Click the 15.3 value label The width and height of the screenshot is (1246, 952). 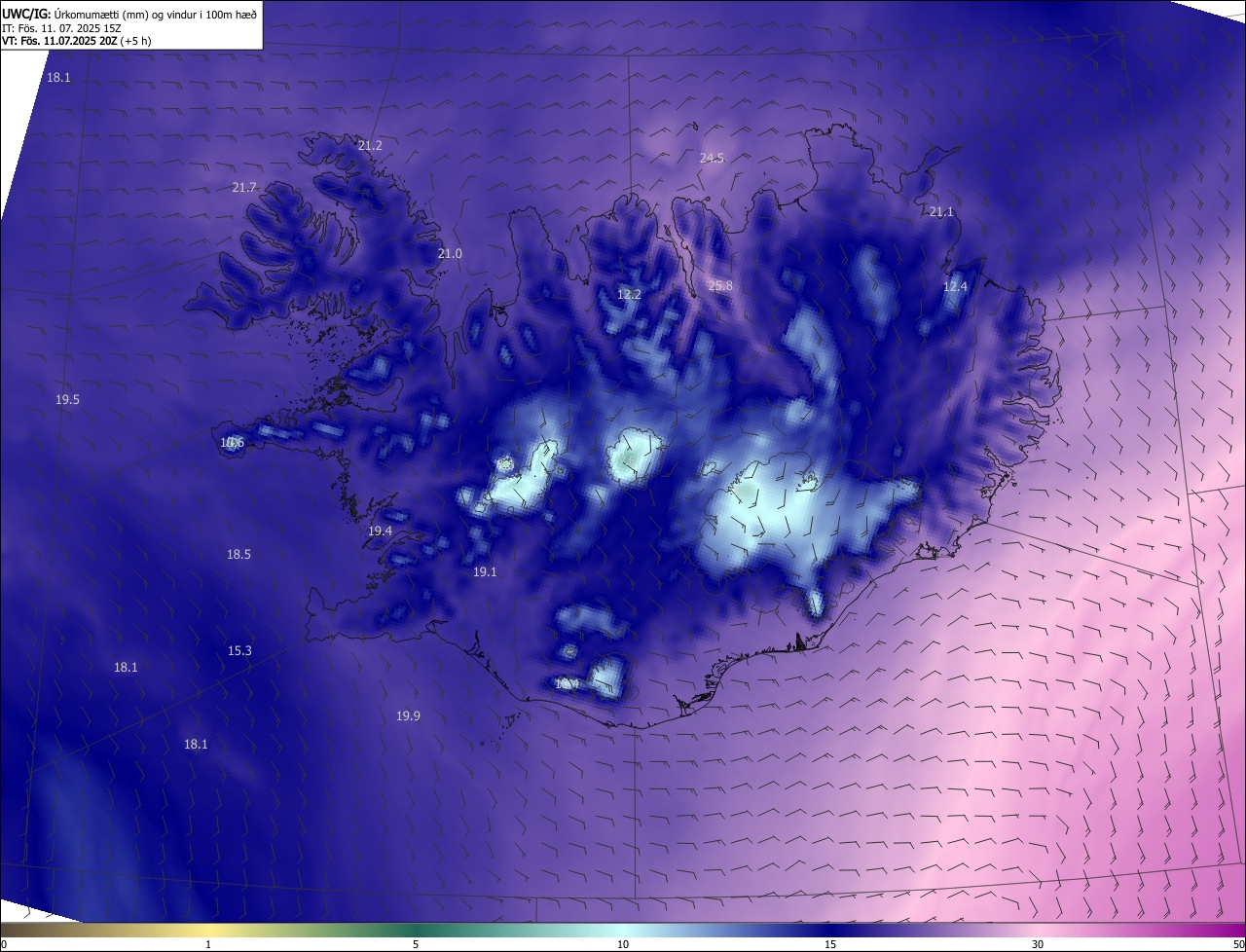click(x=239, y=650)
